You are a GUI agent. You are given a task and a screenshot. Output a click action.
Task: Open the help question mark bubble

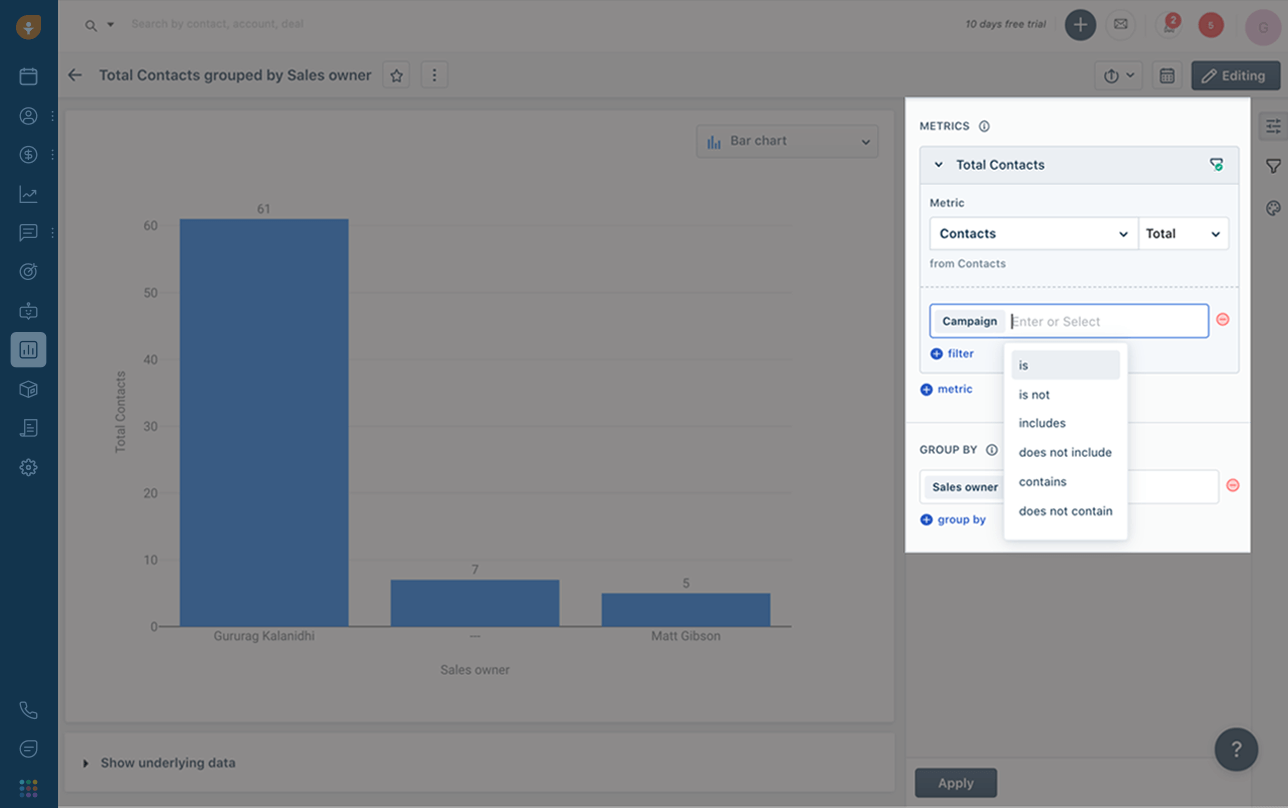1236,749
